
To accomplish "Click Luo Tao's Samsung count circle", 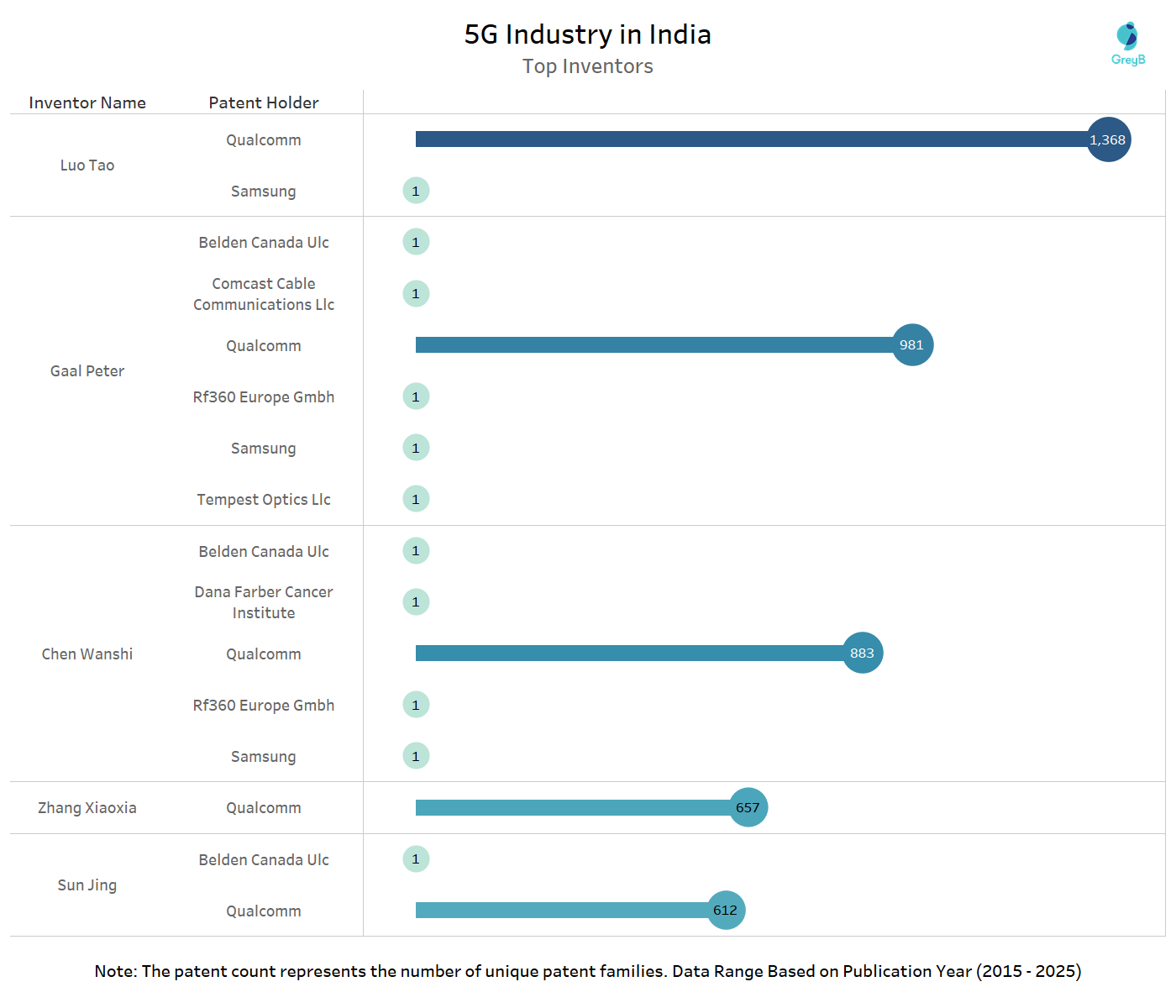I will tap(416, 191).
